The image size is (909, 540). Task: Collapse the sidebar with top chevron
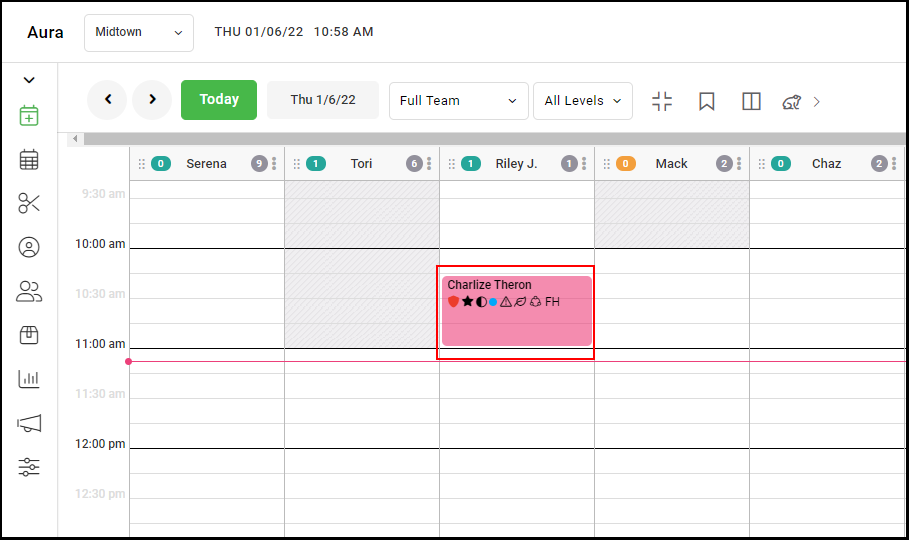29,80
